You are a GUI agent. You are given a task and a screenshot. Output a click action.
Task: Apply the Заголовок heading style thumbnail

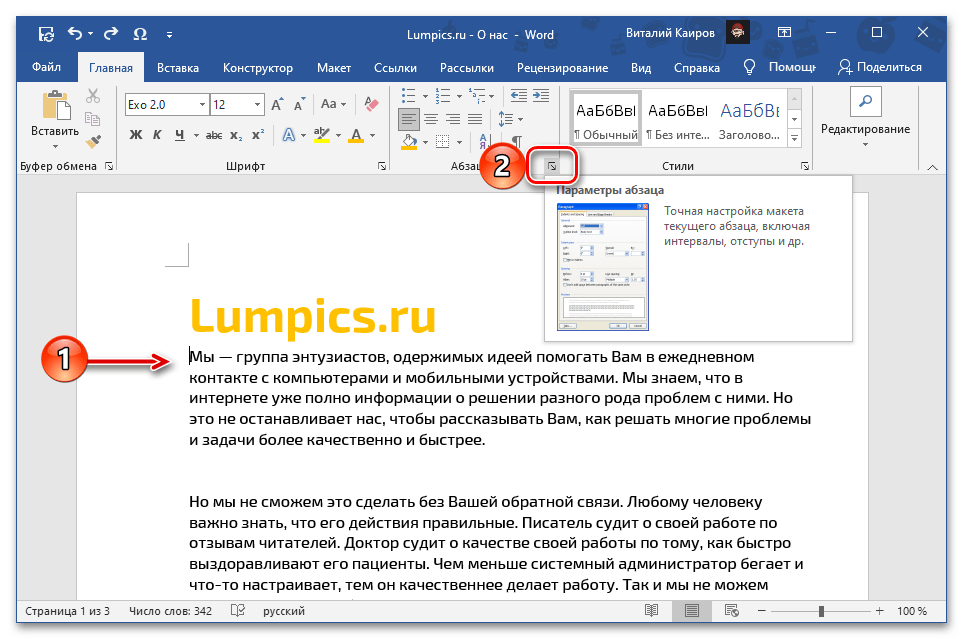(750, 118)
